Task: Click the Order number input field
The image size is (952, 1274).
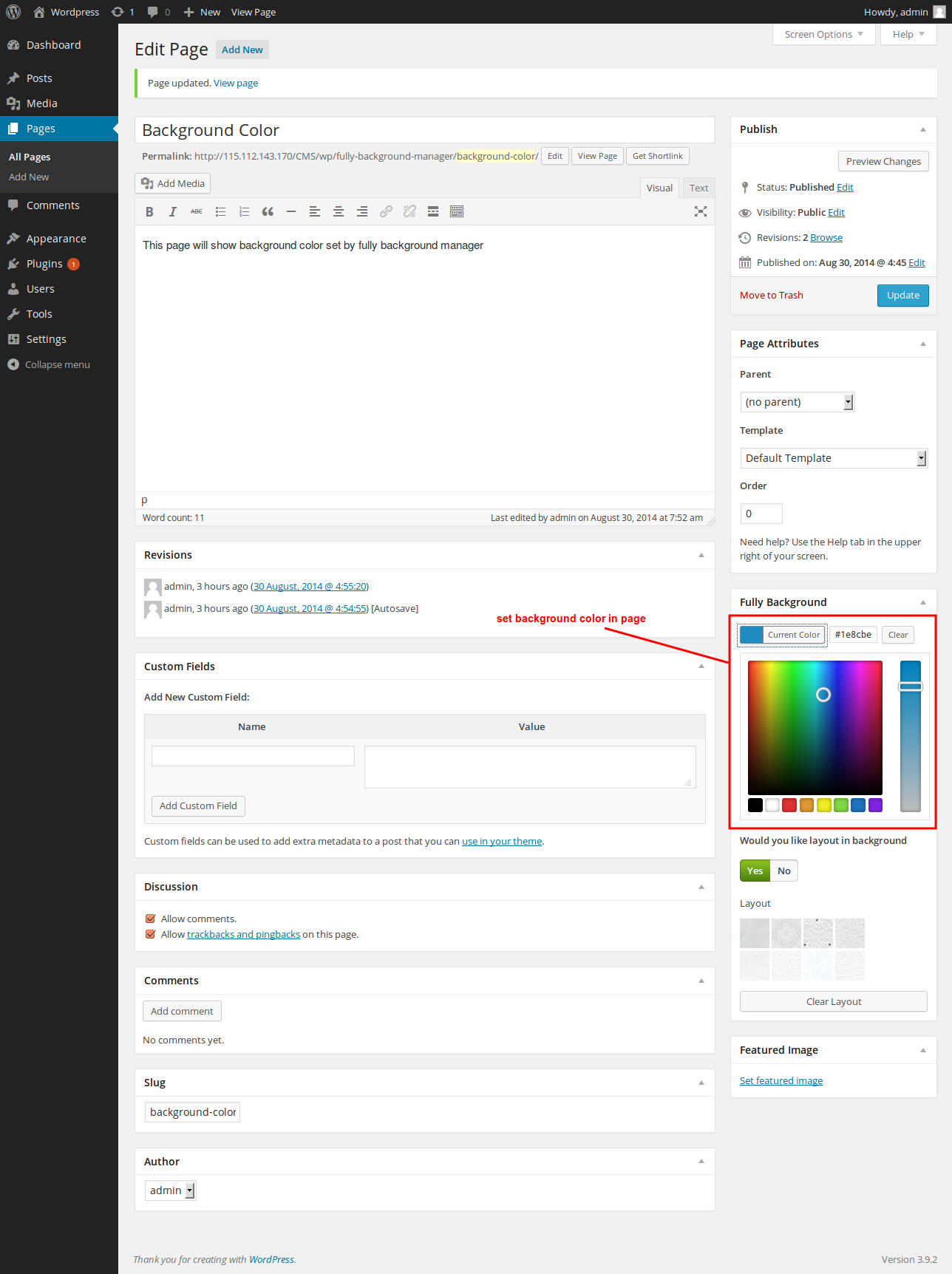Action: click(x=761, y=514)
